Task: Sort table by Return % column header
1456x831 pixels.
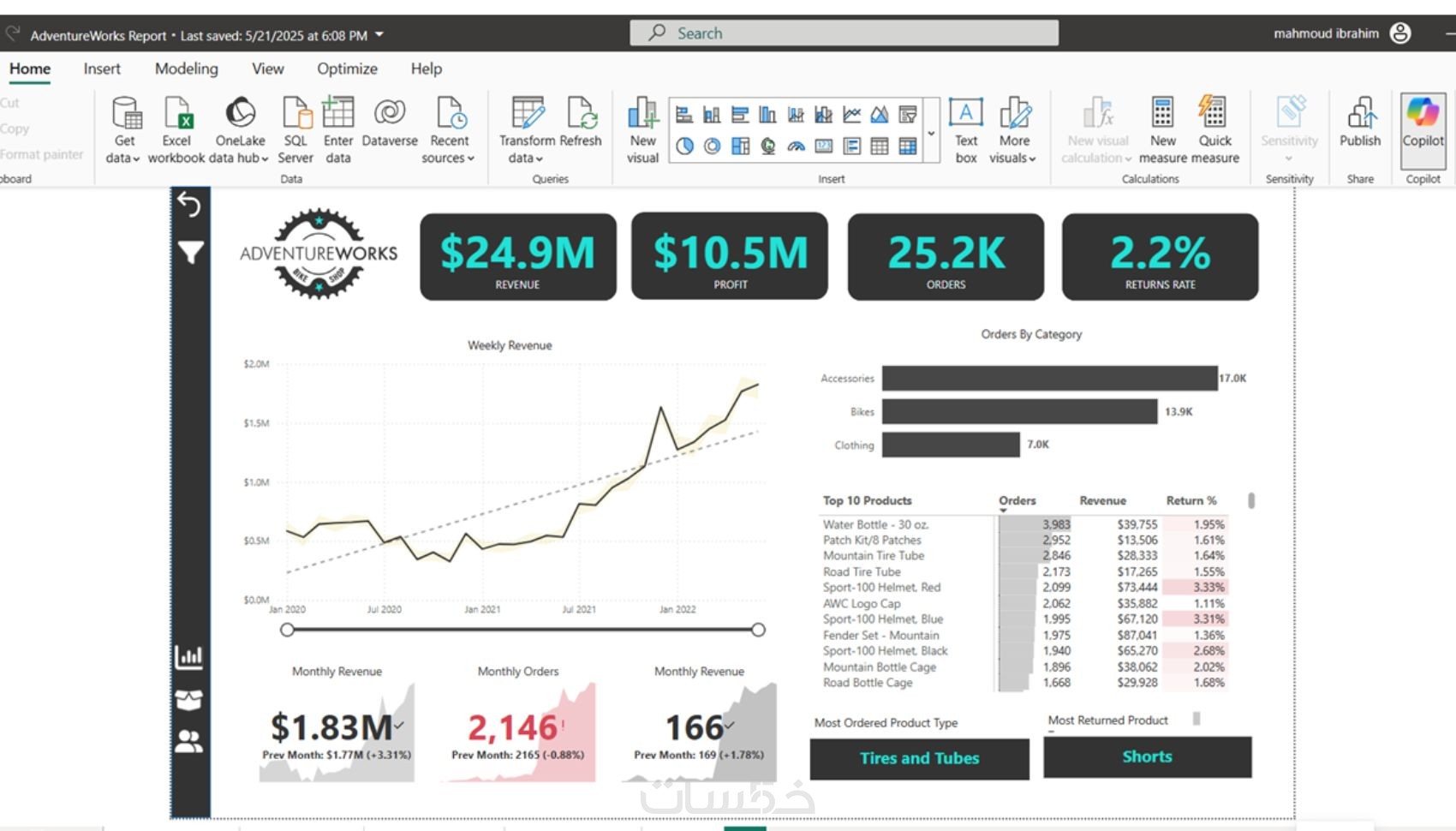Action: pyautogui.click(x=1190, y=500)
